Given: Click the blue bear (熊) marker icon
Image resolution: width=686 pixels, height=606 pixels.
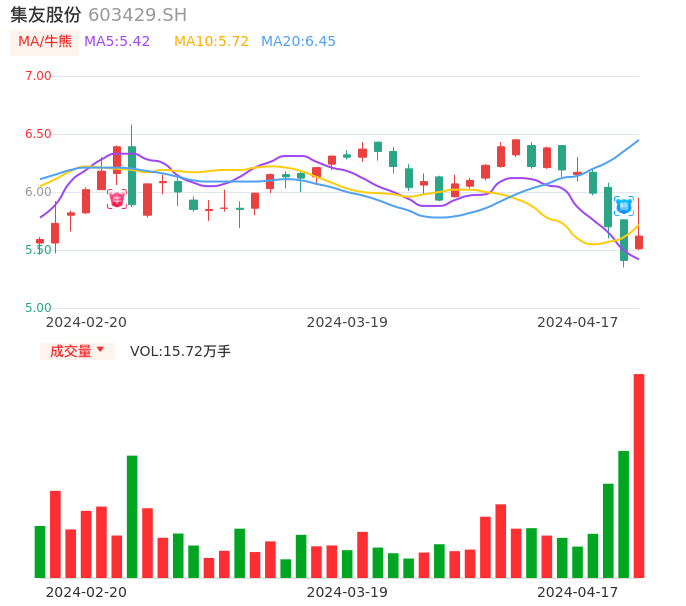Looking at the screenshot, I should tap(624, 206).
